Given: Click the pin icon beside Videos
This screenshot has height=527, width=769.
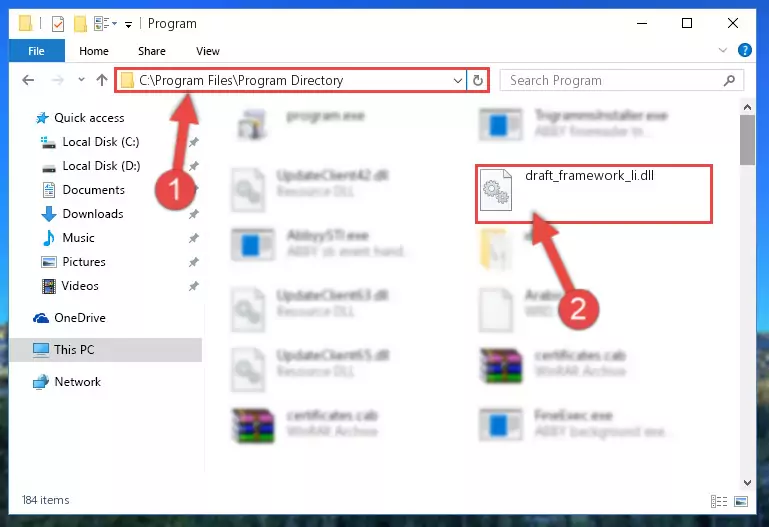Looking at the screenshot, I should pos(194,286).
